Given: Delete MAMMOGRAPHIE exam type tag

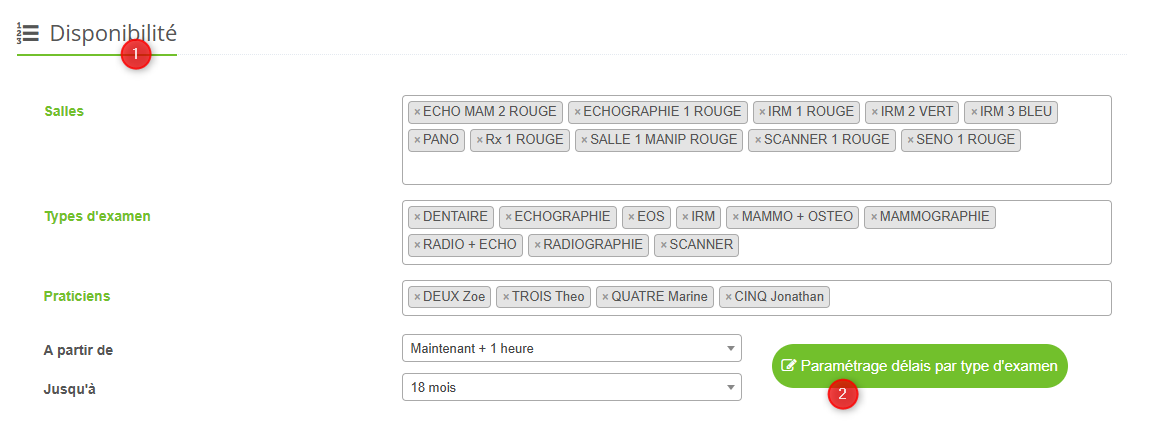Looking at the screenshot, I should pyautogui.click(x=874, y=217).
